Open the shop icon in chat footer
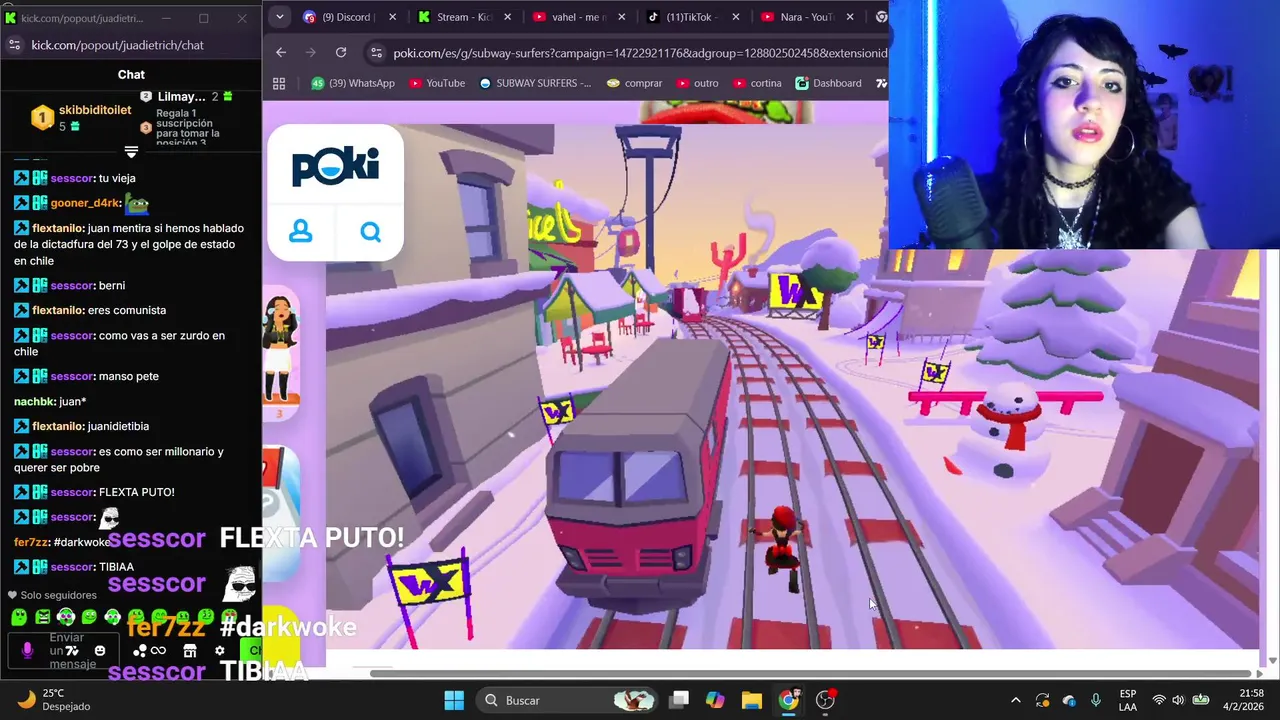The image size is (1280, 720). pyautogui.click(x=189, y=651)
